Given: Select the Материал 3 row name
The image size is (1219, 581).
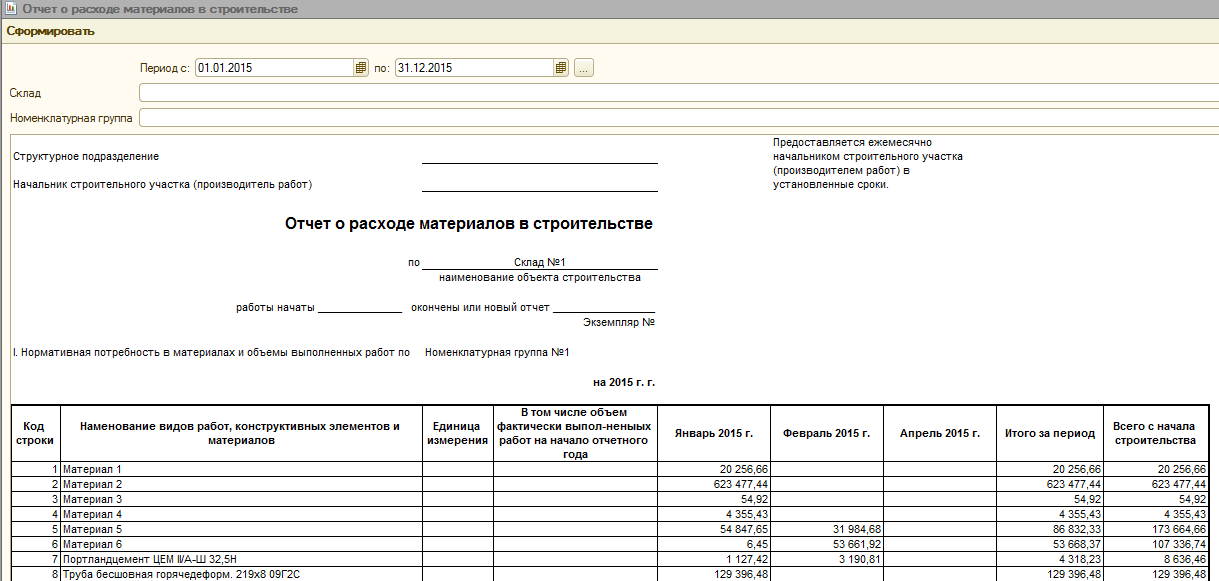Looking at the screenshot, I should click(x=92, y=499).
